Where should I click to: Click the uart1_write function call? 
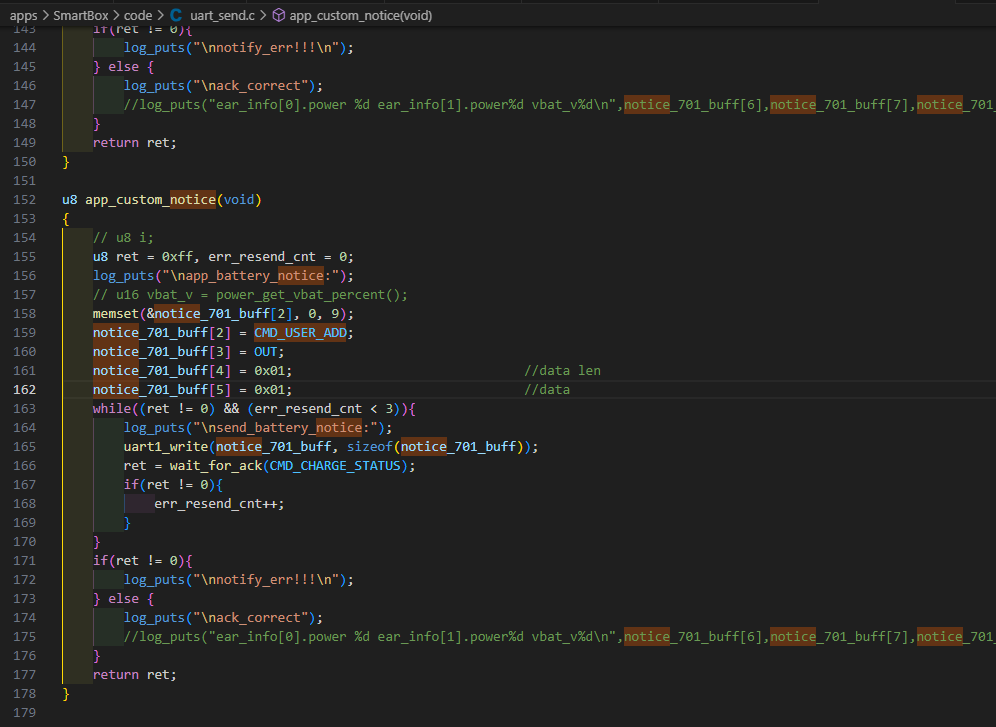(x=166, y=446)
